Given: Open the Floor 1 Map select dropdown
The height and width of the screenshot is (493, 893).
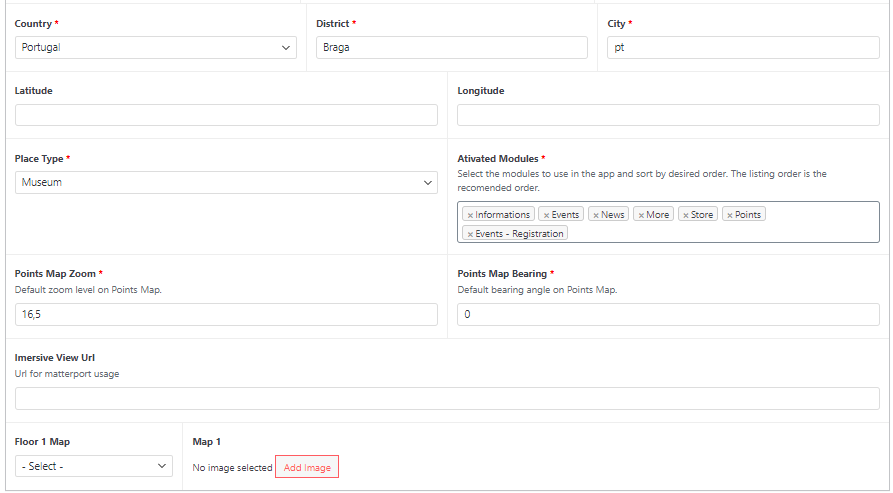Looking at the screenshot, I should click(94, 466).
